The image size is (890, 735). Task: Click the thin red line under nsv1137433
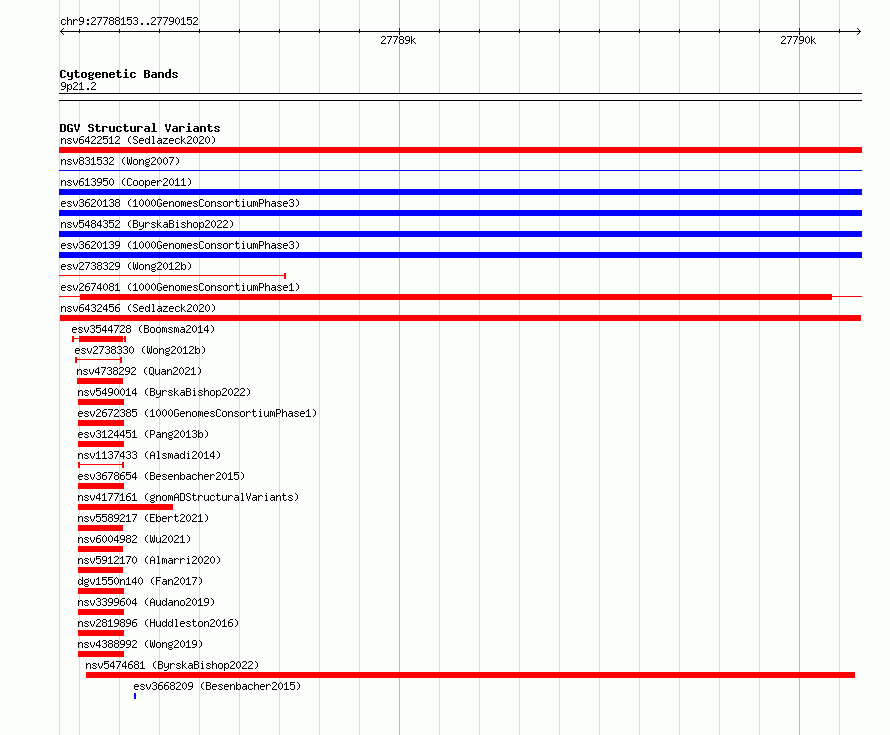coord(101,465)
